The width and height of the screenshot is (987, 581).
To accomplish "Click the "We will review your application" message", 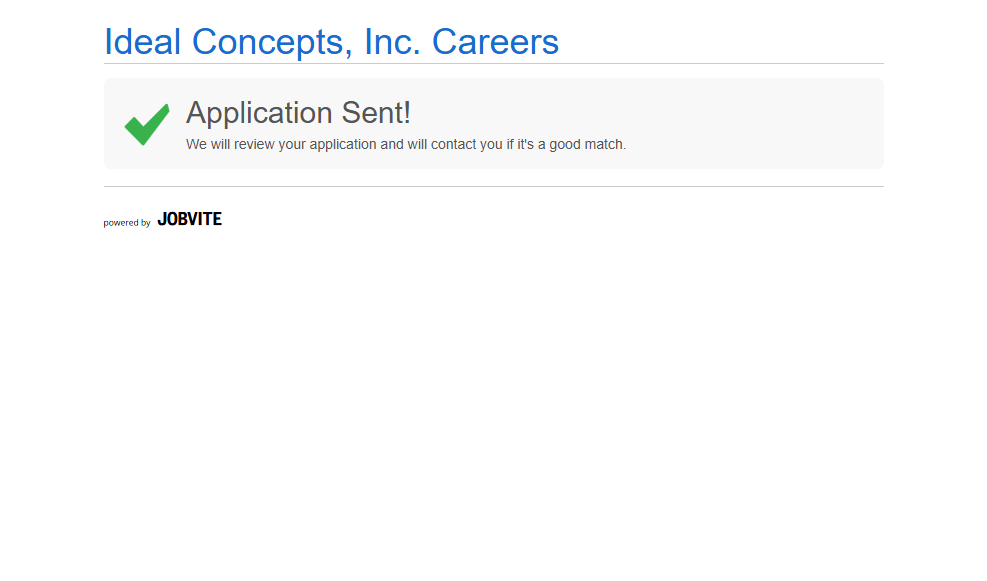I will click(405, 144).
